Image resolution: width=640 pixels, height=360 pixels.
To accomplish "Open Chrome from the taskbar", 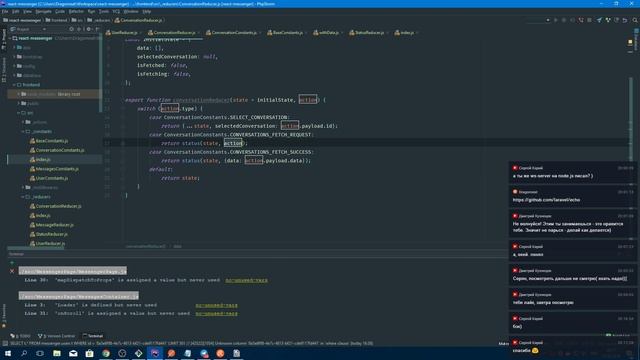I will click(106, 353).
